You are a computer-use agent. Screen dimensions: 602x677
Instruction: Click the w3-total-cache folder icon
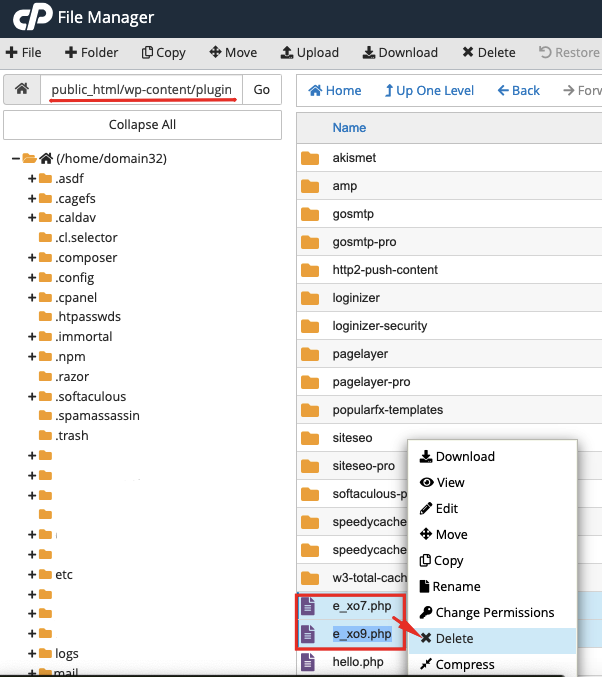coord(310,578)
